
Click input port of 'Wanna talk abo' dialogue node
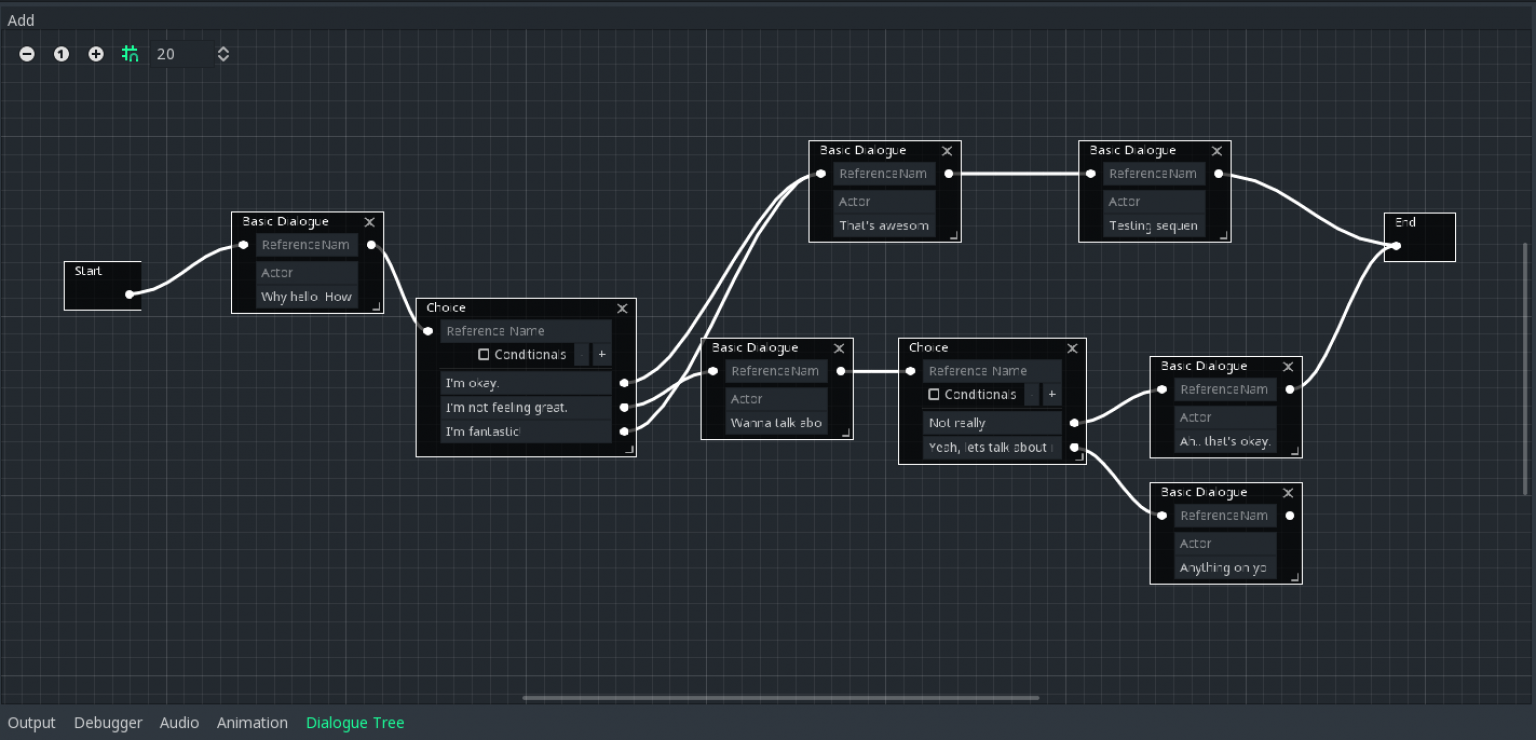(x=713, y=370)
